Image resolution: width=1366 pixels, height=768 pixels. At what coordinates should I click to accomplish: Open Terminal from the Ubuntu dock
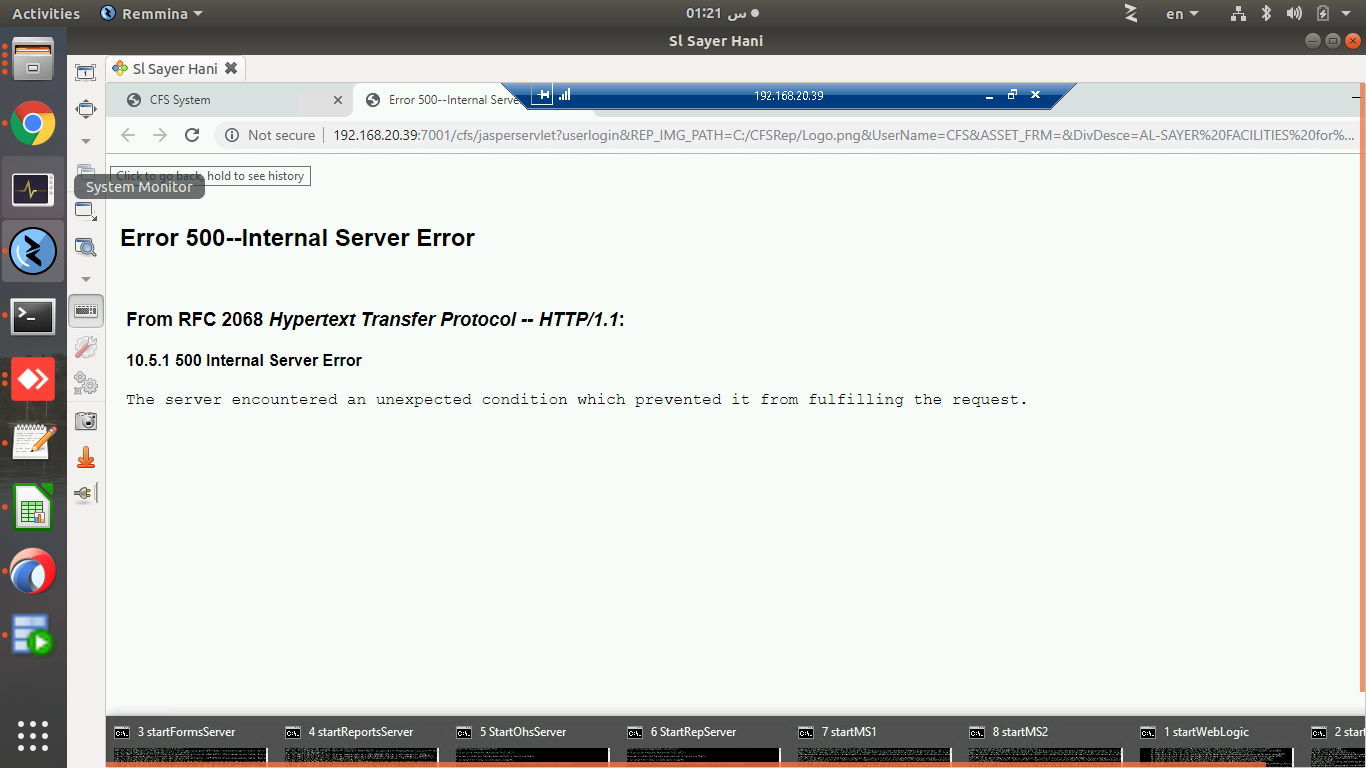(x=33, y=317)
